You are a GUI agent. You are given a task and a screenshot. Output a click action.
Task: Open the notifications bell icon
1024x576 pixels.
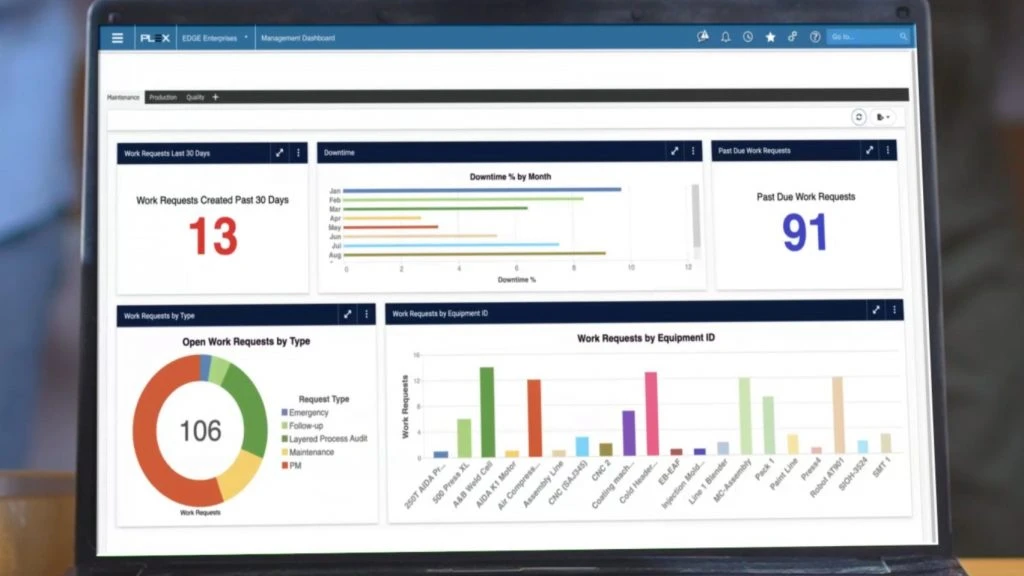click(x=726, y=37)
